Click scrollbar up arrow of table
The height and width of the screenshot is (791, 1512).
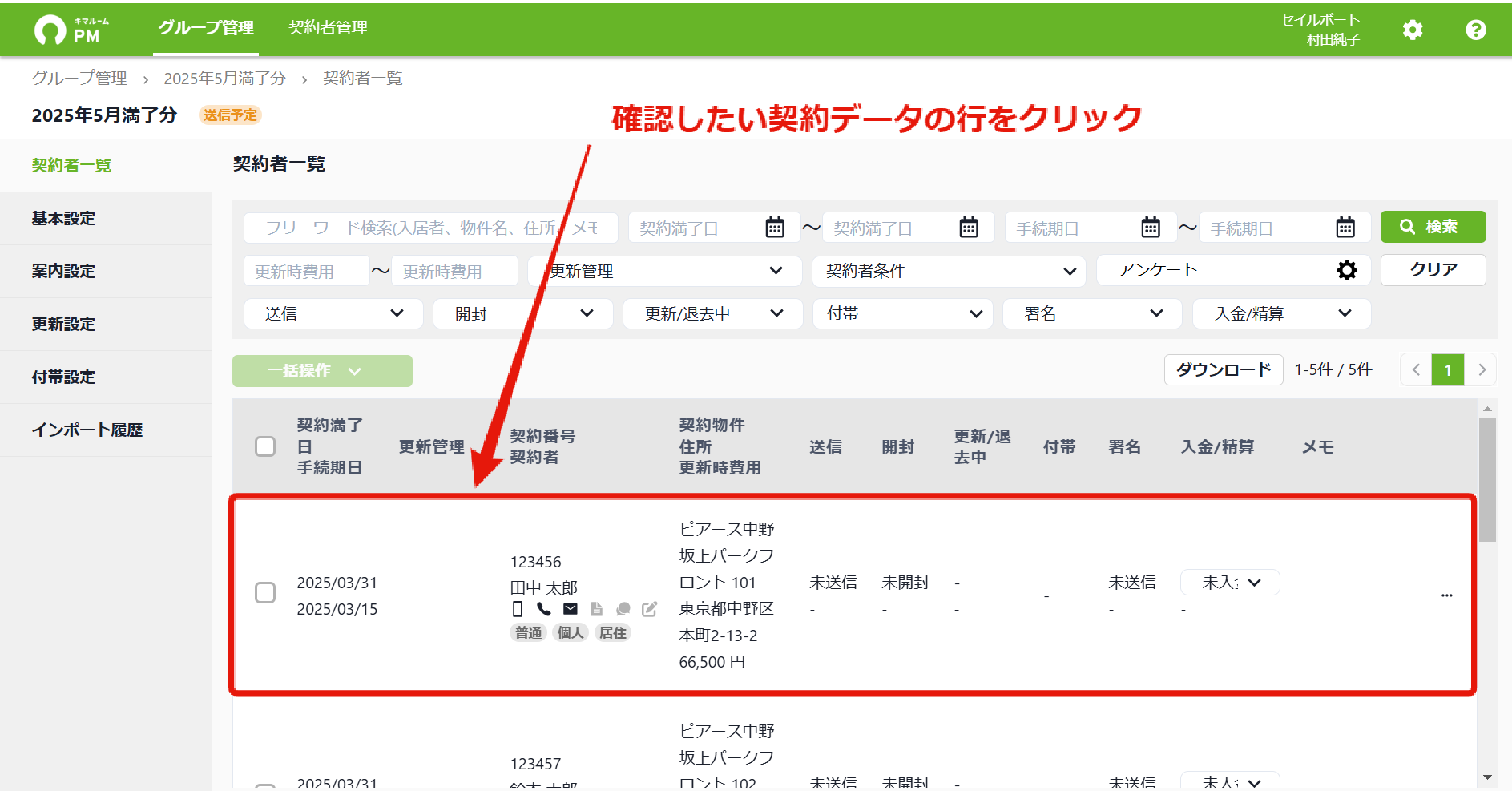[1488, 409]
